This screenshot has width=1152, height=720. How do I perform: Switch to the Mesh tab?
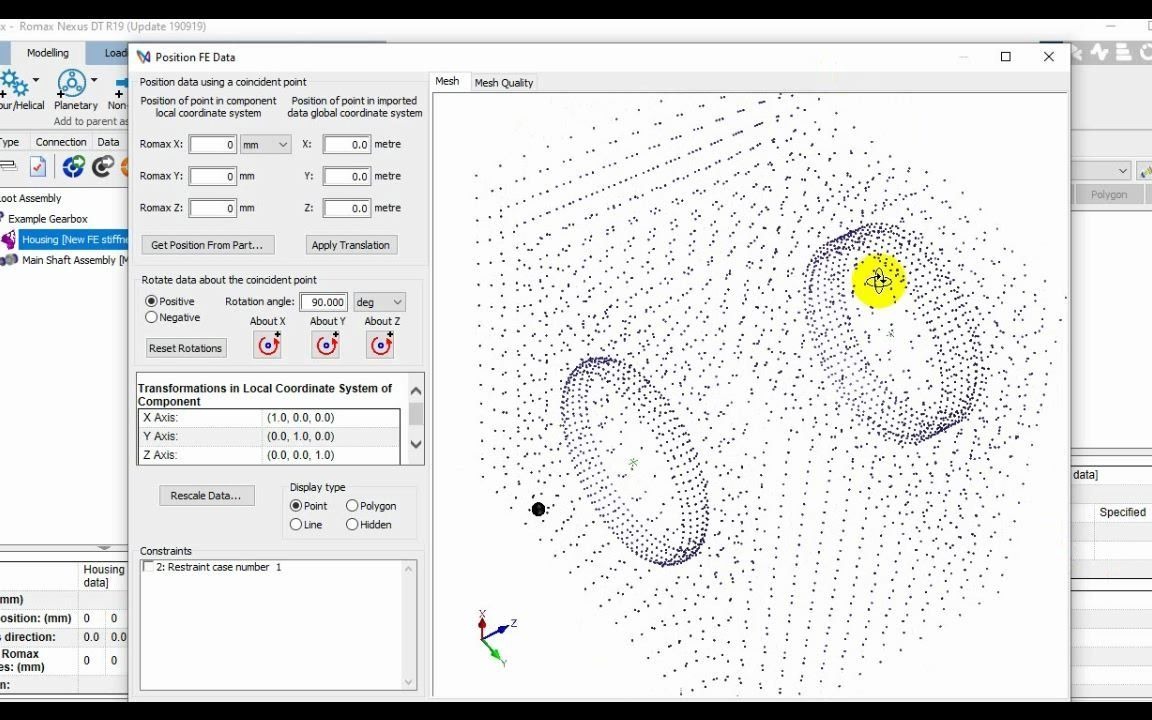(x=447, y=82)
